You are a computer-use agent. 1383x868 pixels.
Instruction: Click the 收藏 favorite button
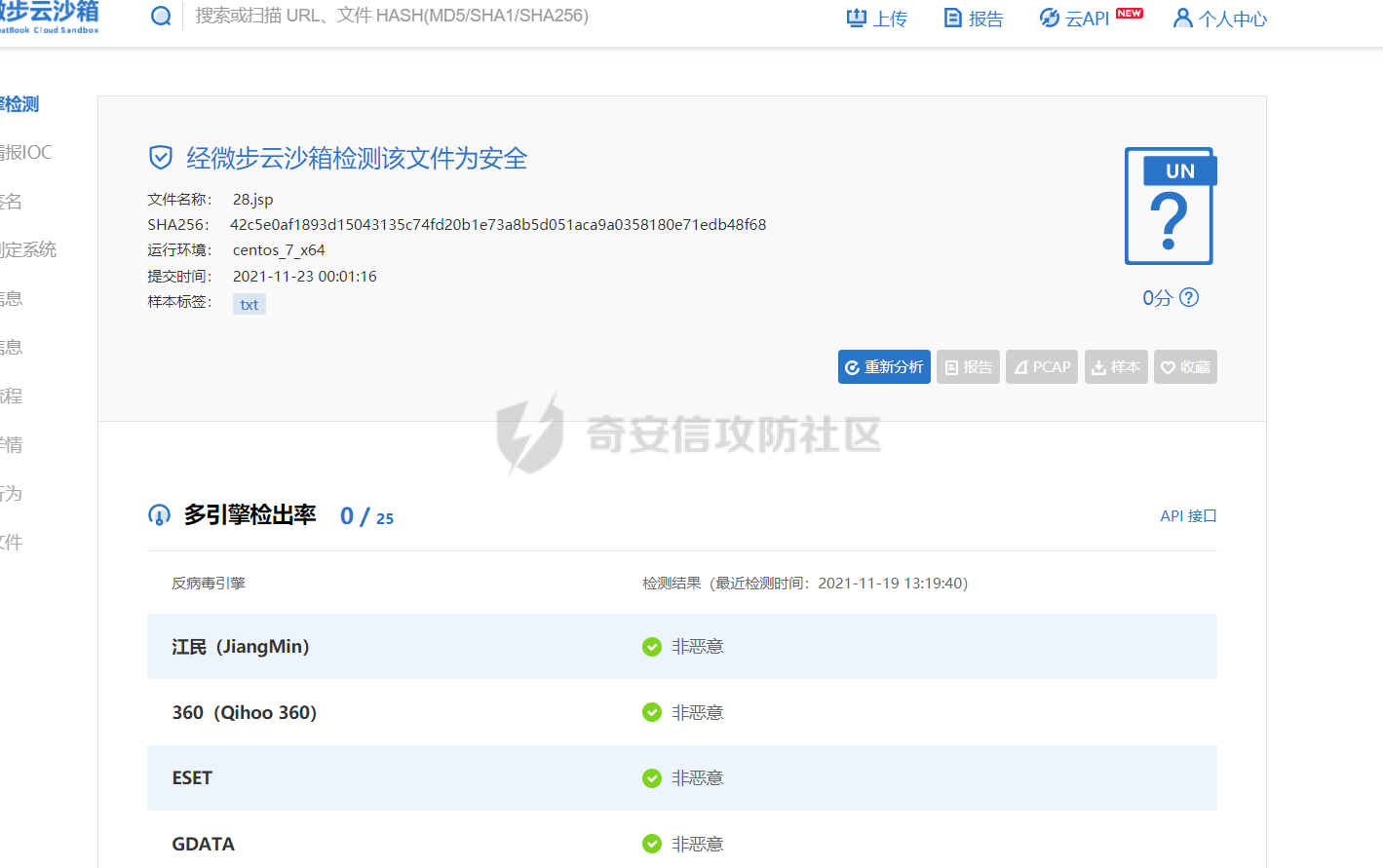[x=1185, y=367]
